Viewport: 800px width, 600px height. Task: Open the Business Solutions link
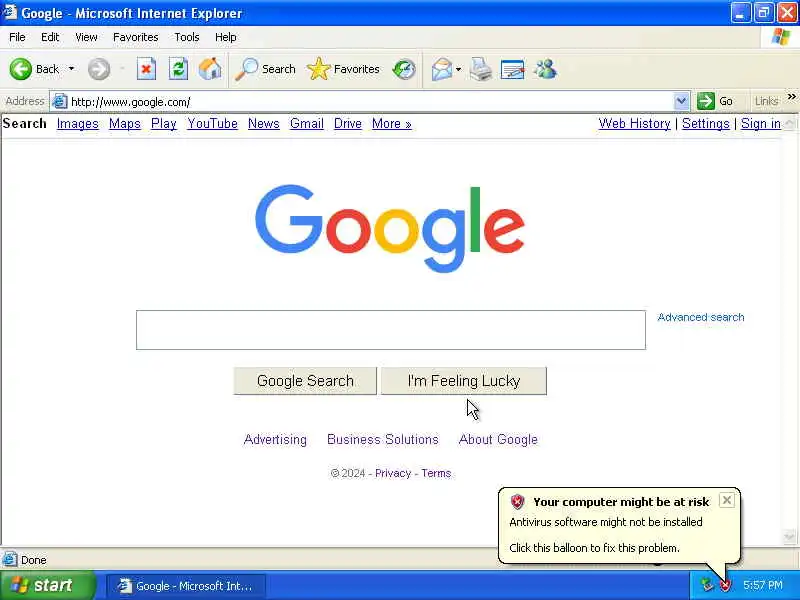pyautogui.click(x=383, y=439)
